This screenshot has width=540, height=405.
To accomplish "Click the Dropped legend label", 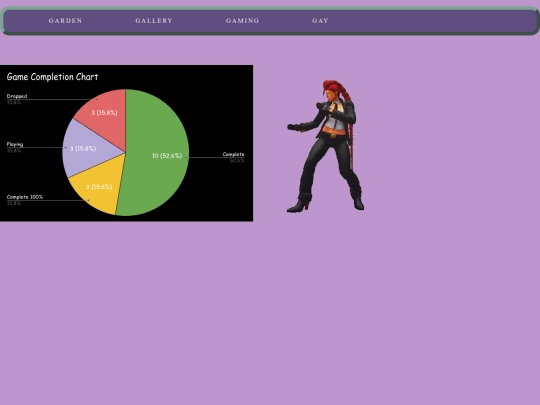I will point(17,96).
